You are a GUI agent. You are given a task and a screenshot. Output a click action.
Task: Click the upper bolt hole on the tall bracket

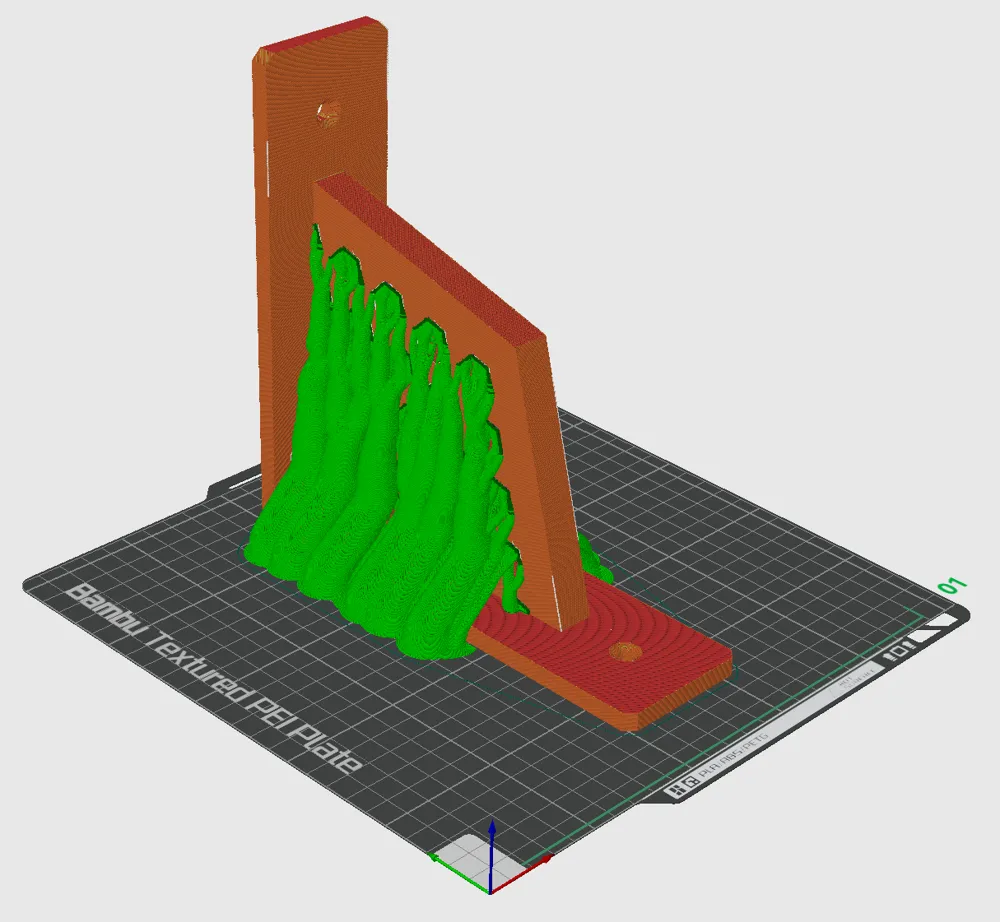point(327,112)
